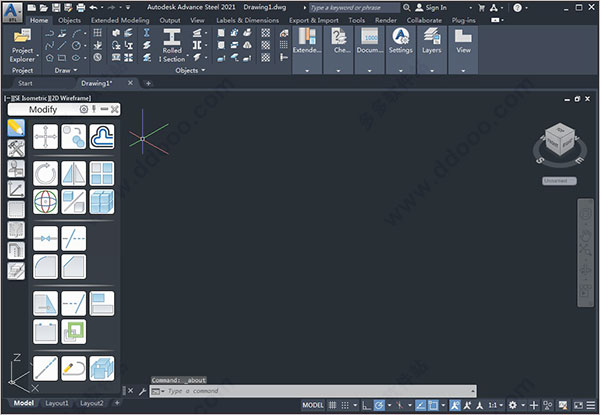Click the blue I-beam column icon
The image size is (600, 415).
coord(147,33)
